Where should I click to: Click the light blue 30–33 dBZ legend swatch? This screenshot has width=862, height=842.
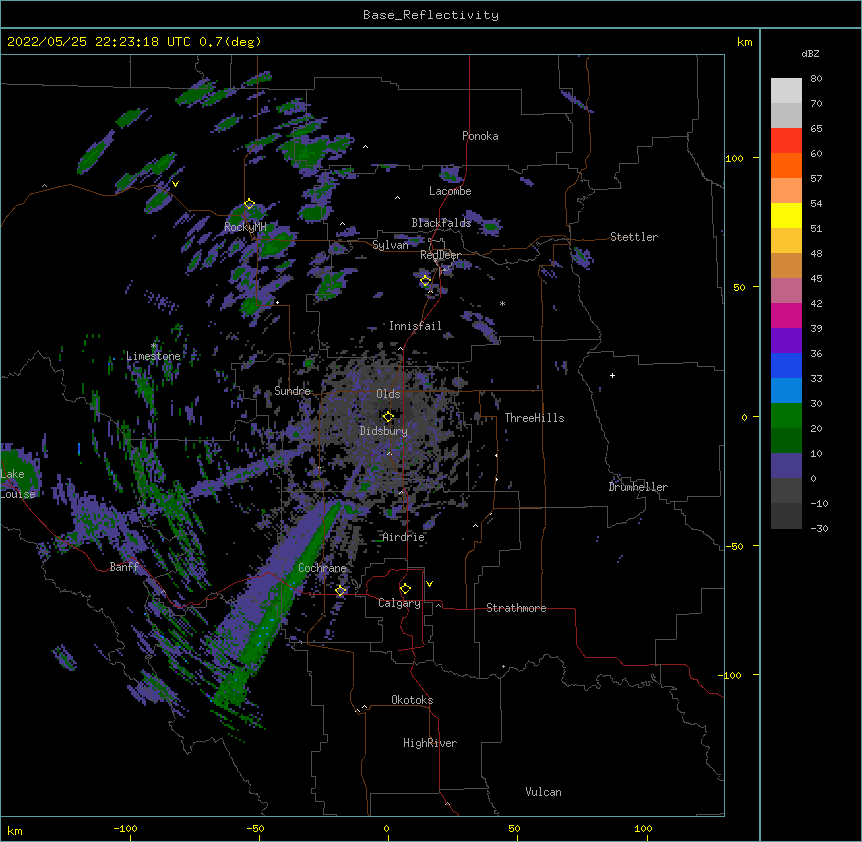coord(786,390)
